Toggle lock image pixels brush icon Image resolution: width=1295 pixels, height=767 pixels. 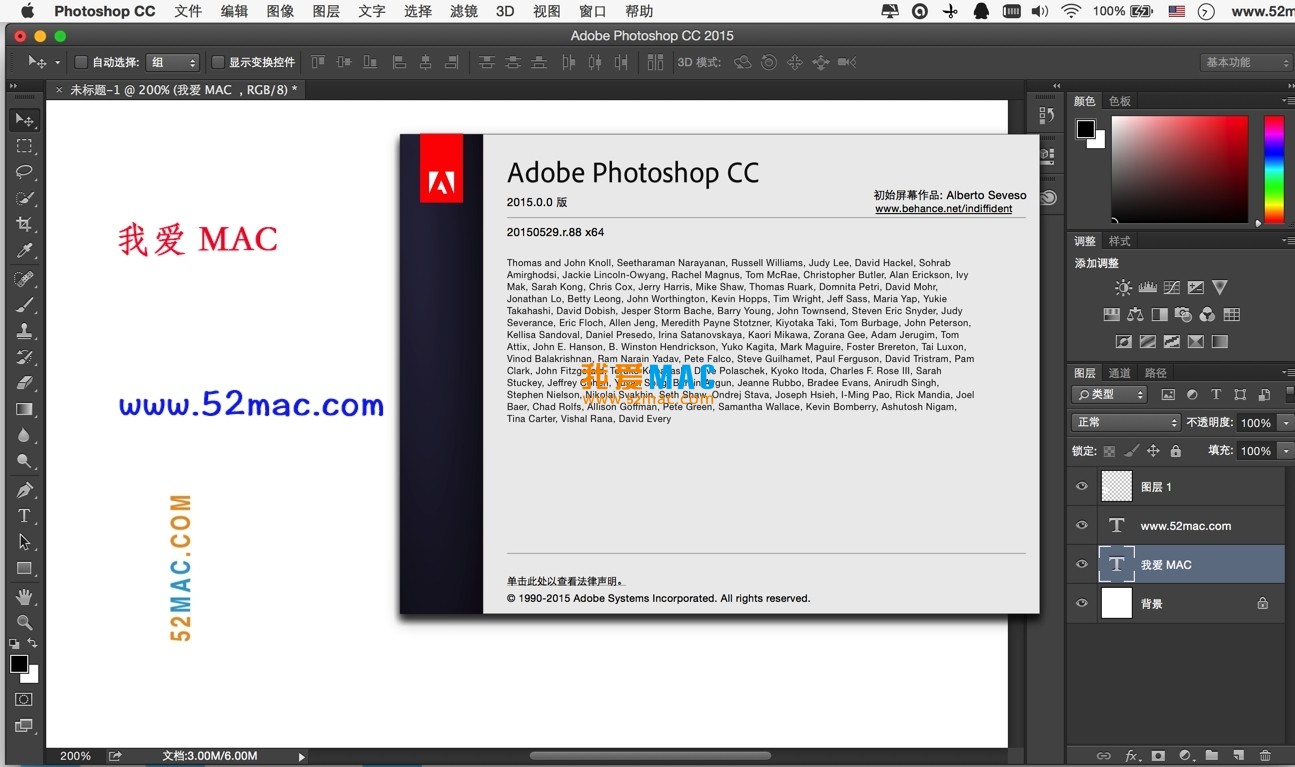[1131, 451]
